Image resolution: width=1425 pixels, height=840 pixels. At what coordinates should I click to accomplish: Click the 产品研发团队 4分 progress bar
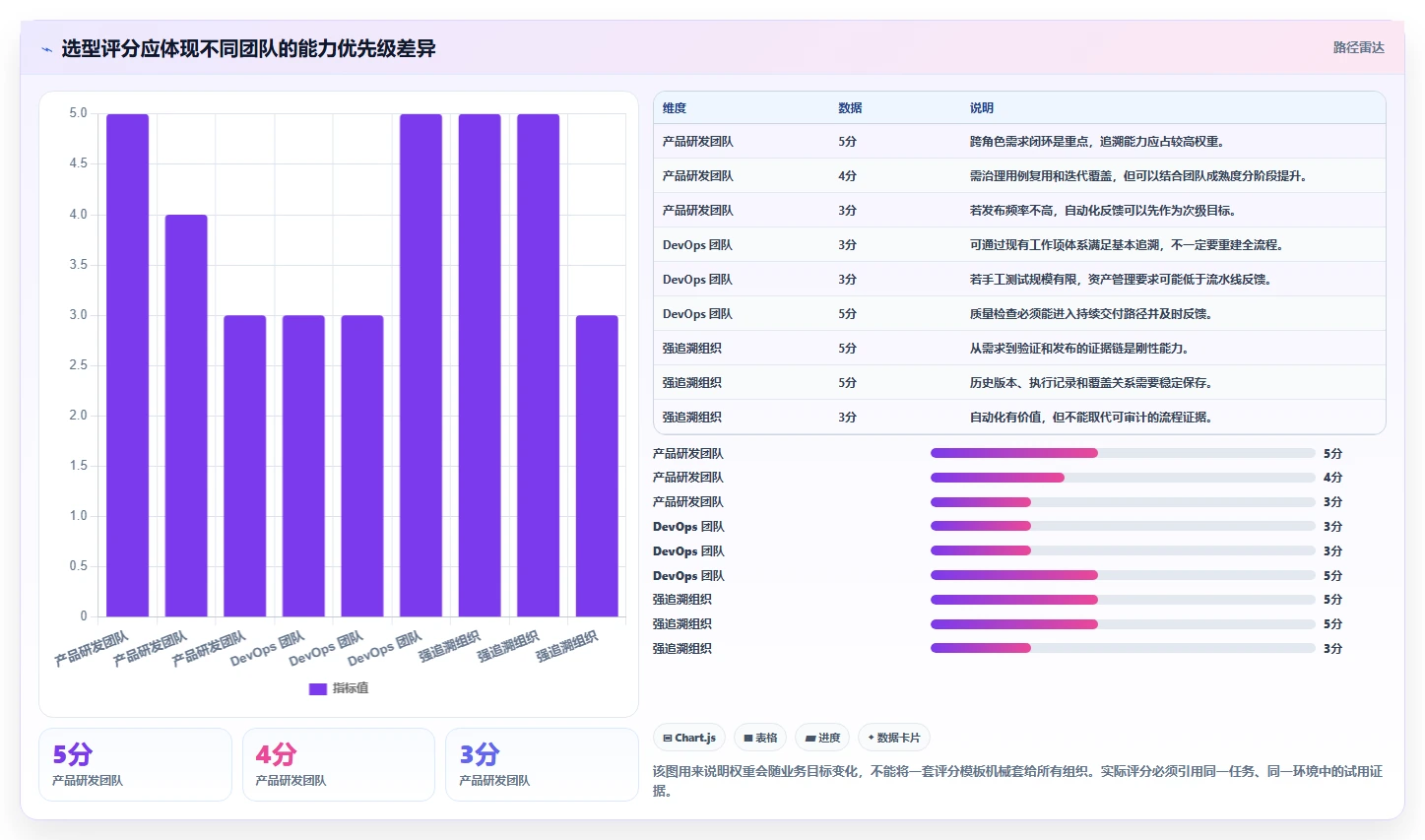(x=1123, y=478)
